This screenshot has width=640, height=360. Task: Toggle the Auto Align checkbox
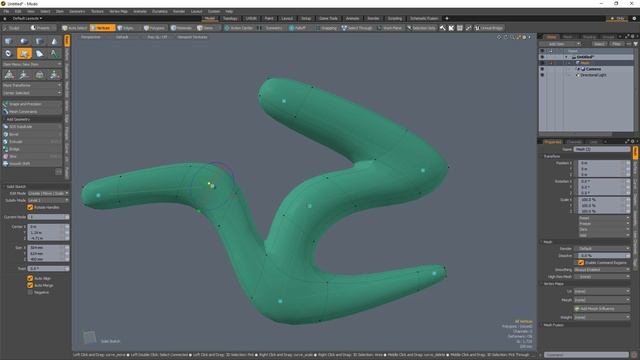coord(30,278)
